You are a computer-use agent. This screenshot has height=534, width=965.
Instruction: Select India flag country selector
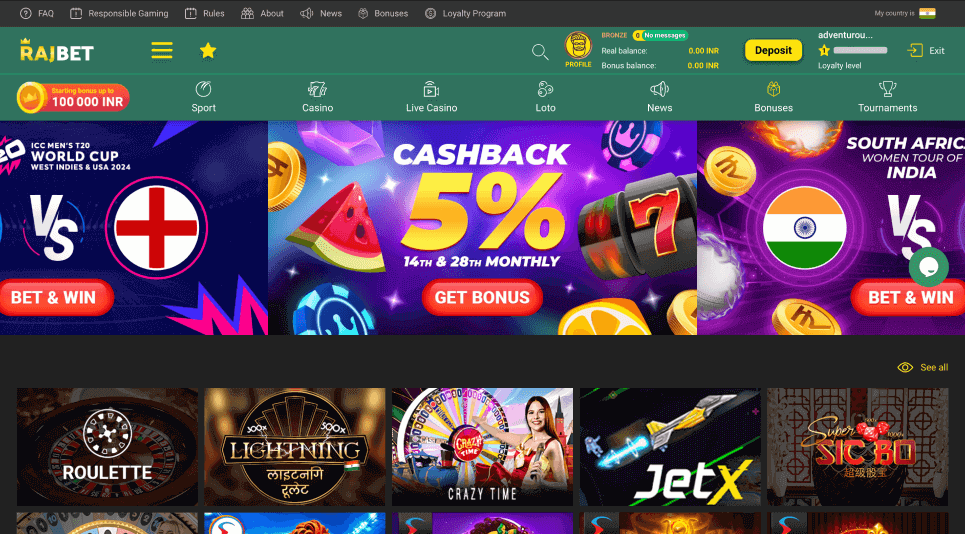point(927,13)
